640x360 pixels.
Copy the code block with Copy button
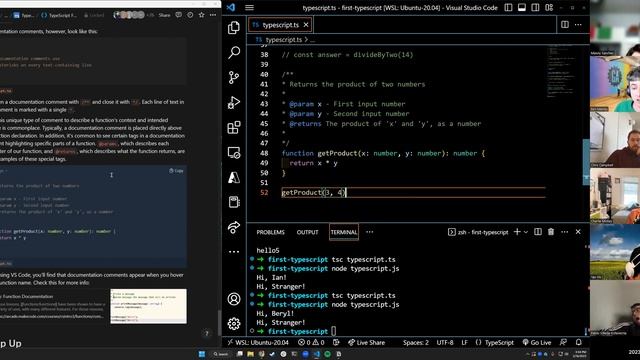pyautogui.click(x=176, y=171)
